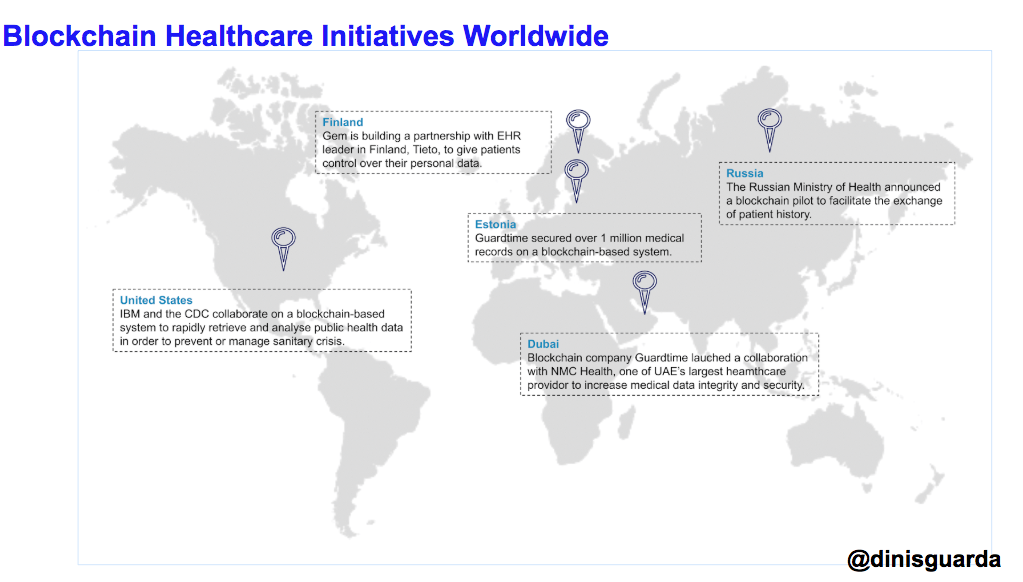This screenshot has width=1023, height=582.
Task: Select the 'Finland' heading
Action: (343, 122)
